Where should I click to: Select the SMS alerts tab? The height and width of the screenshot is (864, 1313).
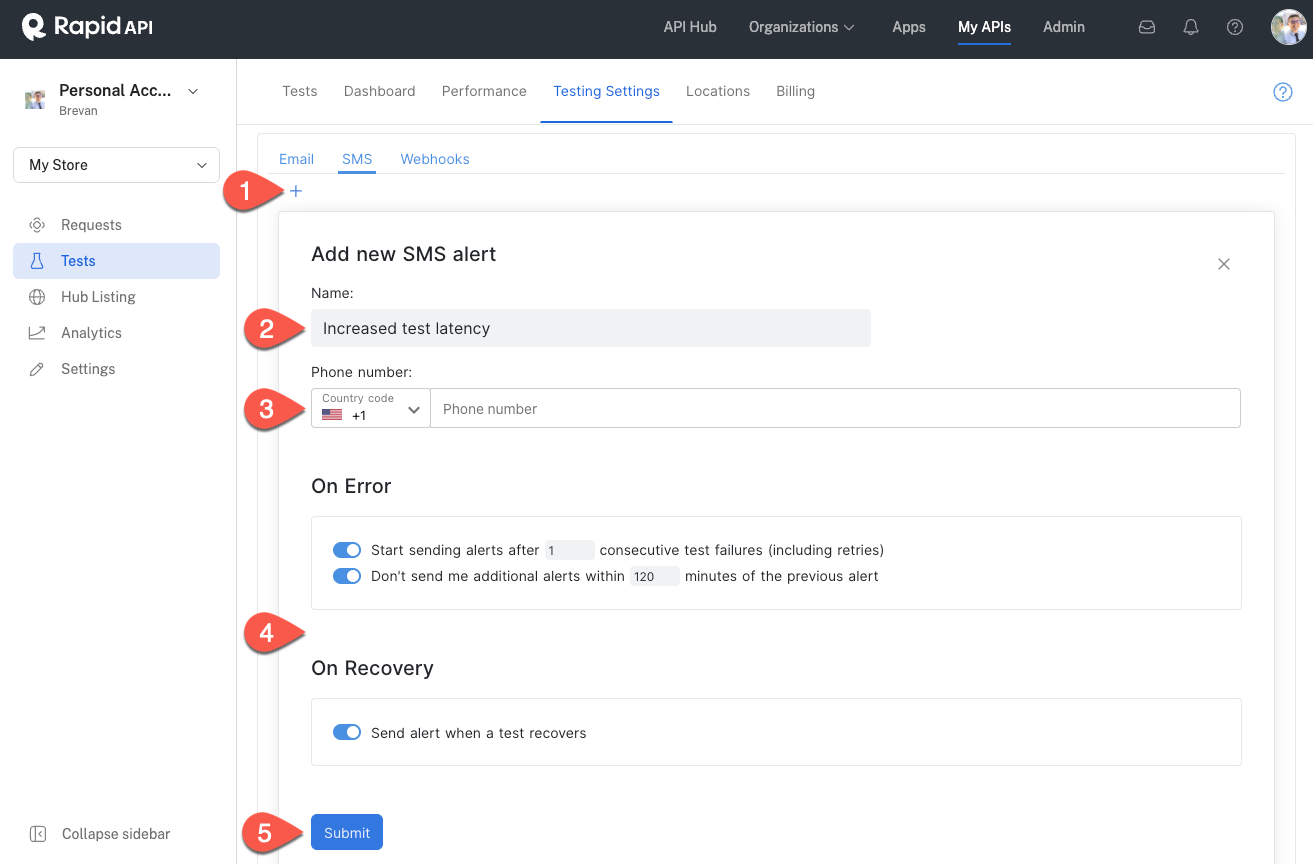pyautogui.click(x=357, y=159)
